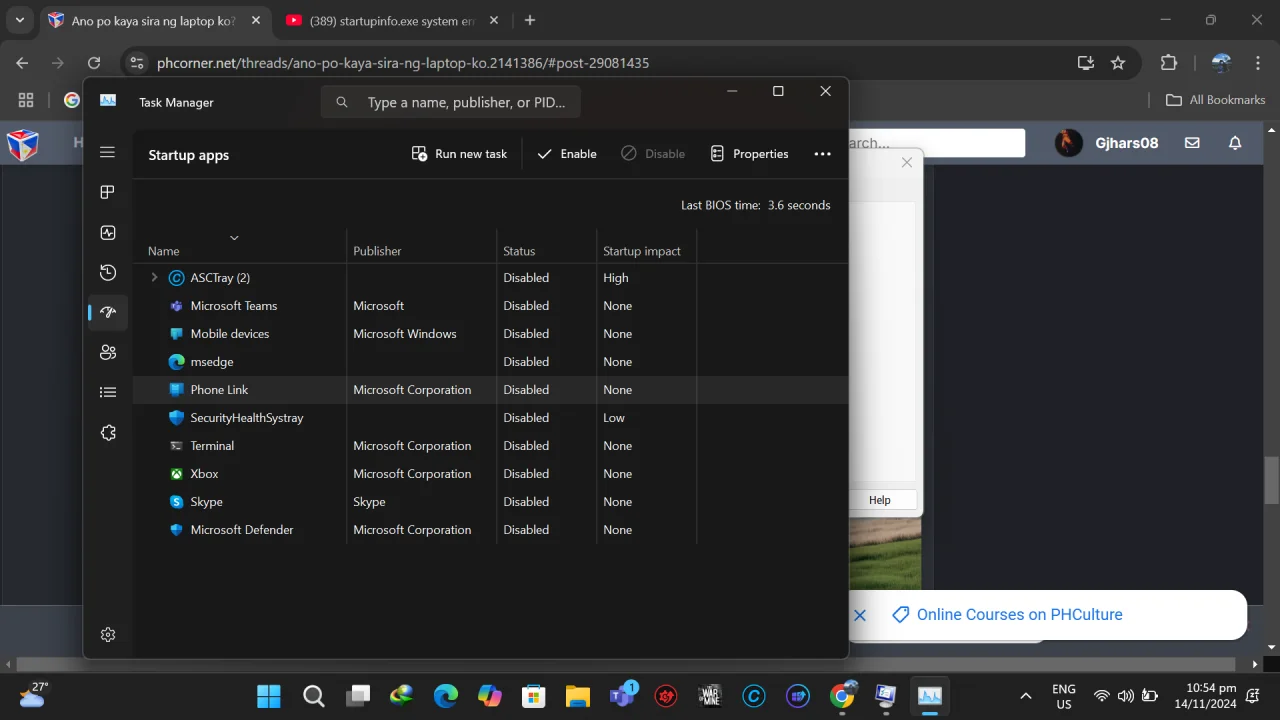Open Chrome tab search dropdown arrow
The width and height of the screenshot is (1280, 720).
19,20
